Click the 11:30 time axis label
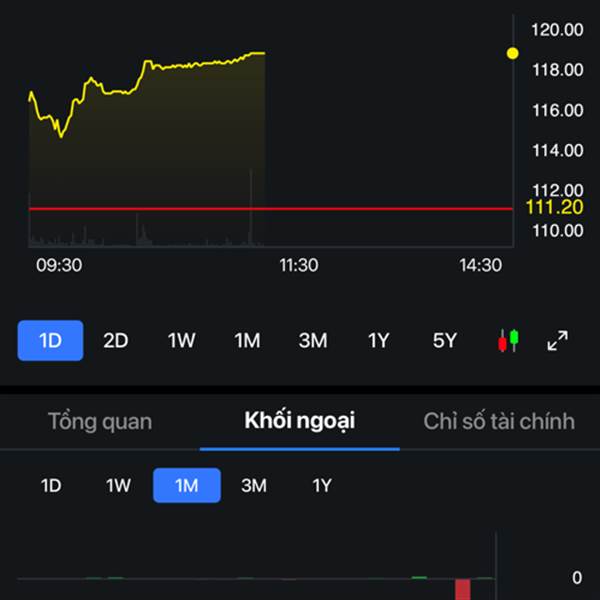Viewport: 600px width, 600px height. (298, 265)
